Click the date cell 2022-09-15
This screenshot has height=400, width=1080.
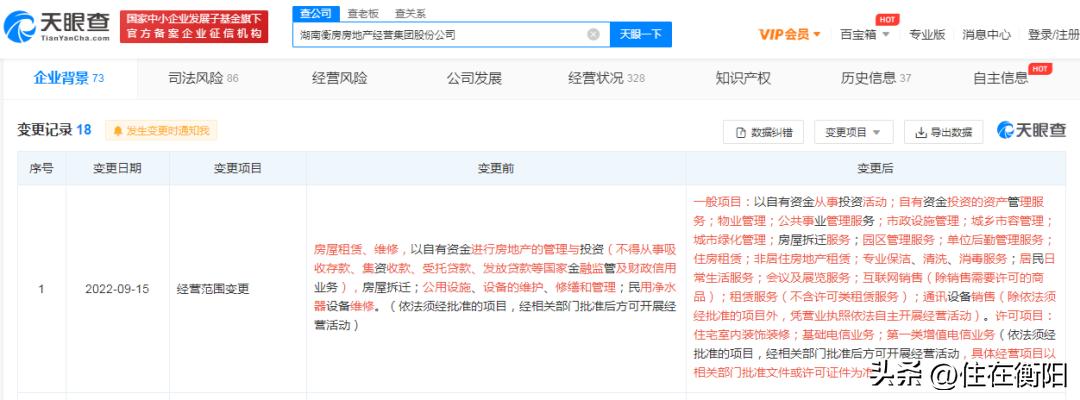click(118, 289)
